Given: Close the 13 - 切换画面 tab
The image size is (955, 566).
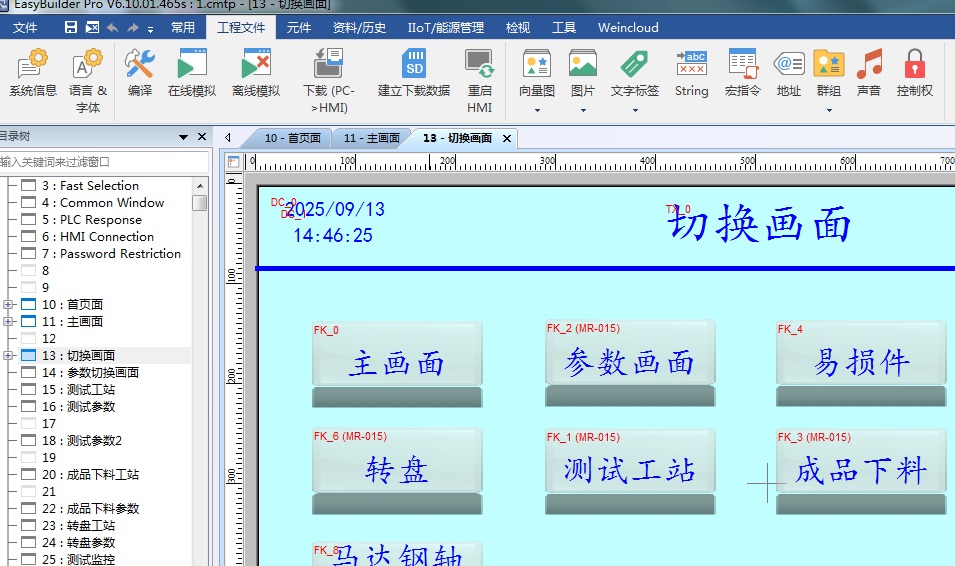Looking at the screenshot, I should point(507,138).
